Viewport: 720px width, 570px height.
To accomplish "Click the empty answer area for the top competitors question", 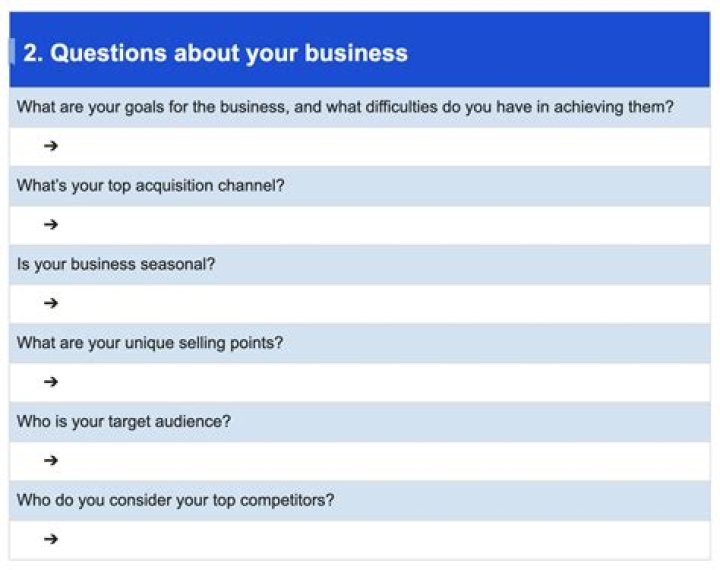I will [380, 539].
